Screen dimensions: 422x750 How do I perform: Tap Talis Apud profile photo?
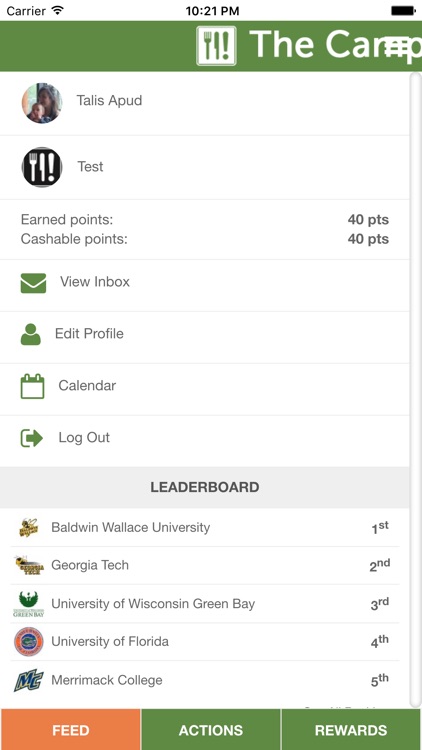coord(42,103)
